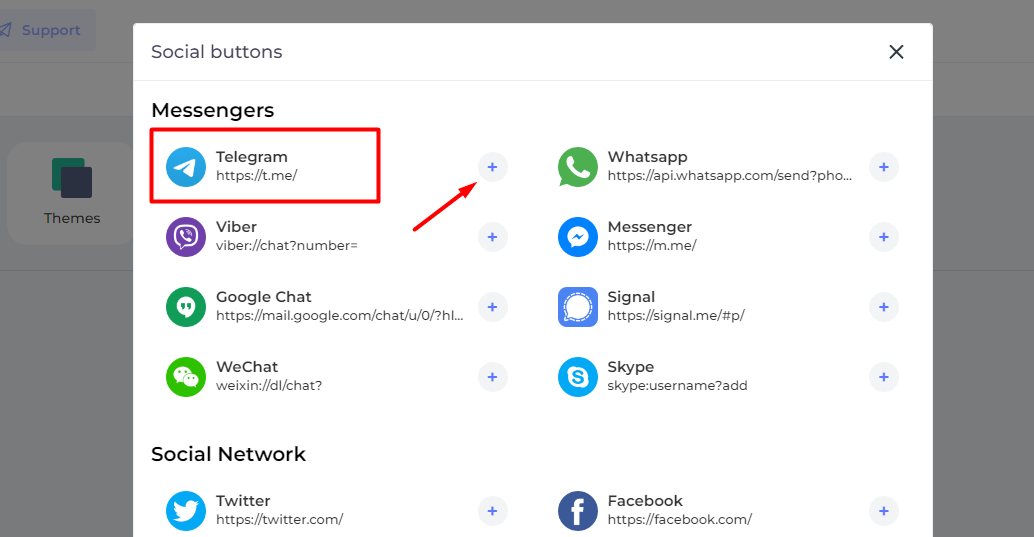
Task: Click the Facebook logo icon
Action: (x=578, y=511)
